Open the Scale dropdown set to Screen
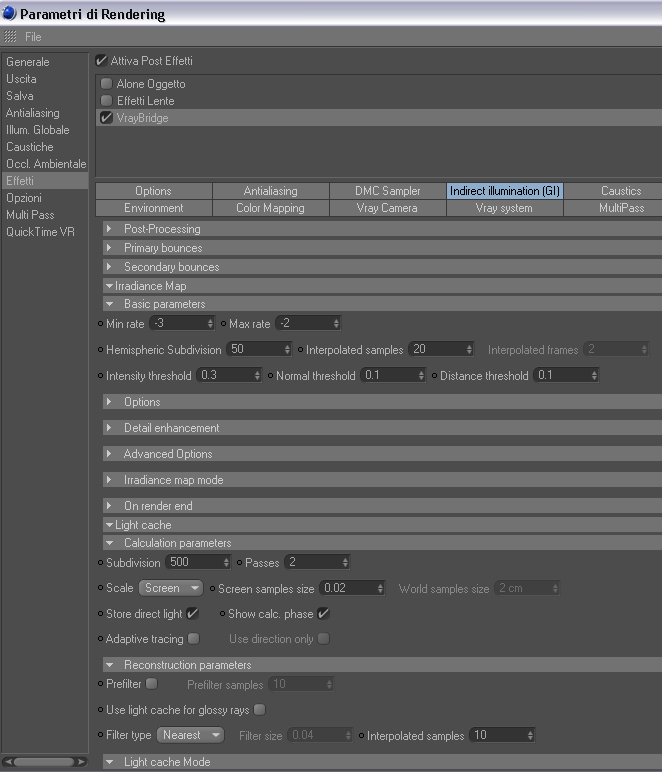The width and height of the screenshot is (662, 772). 171,588
